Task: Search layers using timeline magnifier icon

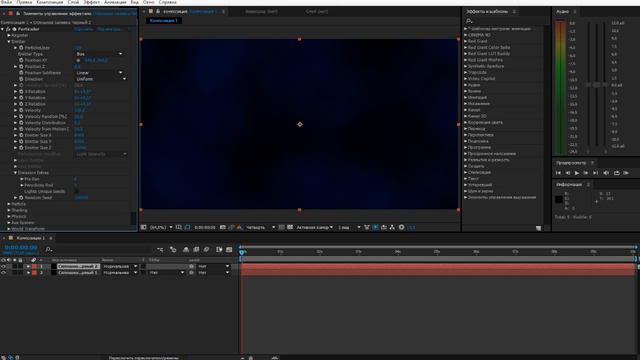Action: coord(48,249)
